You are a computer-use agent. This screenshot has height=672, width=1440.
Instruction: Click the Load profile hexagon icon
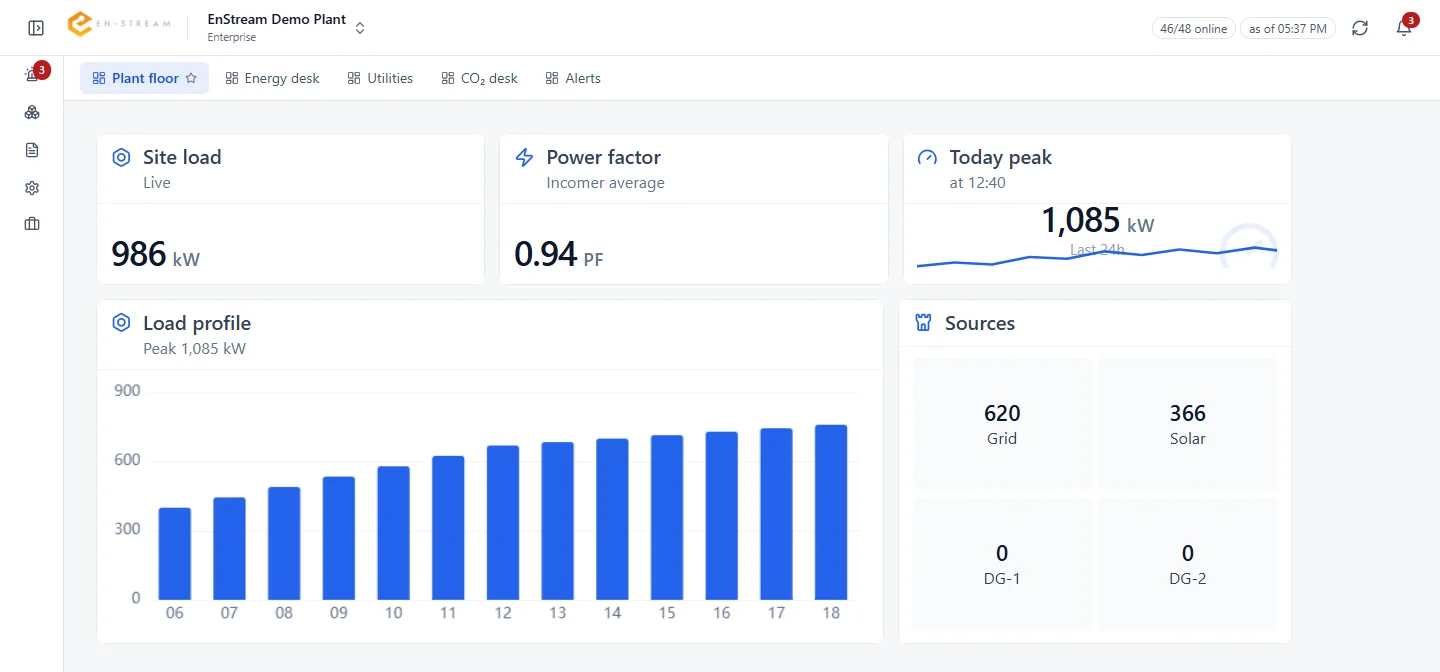point(121,323)
